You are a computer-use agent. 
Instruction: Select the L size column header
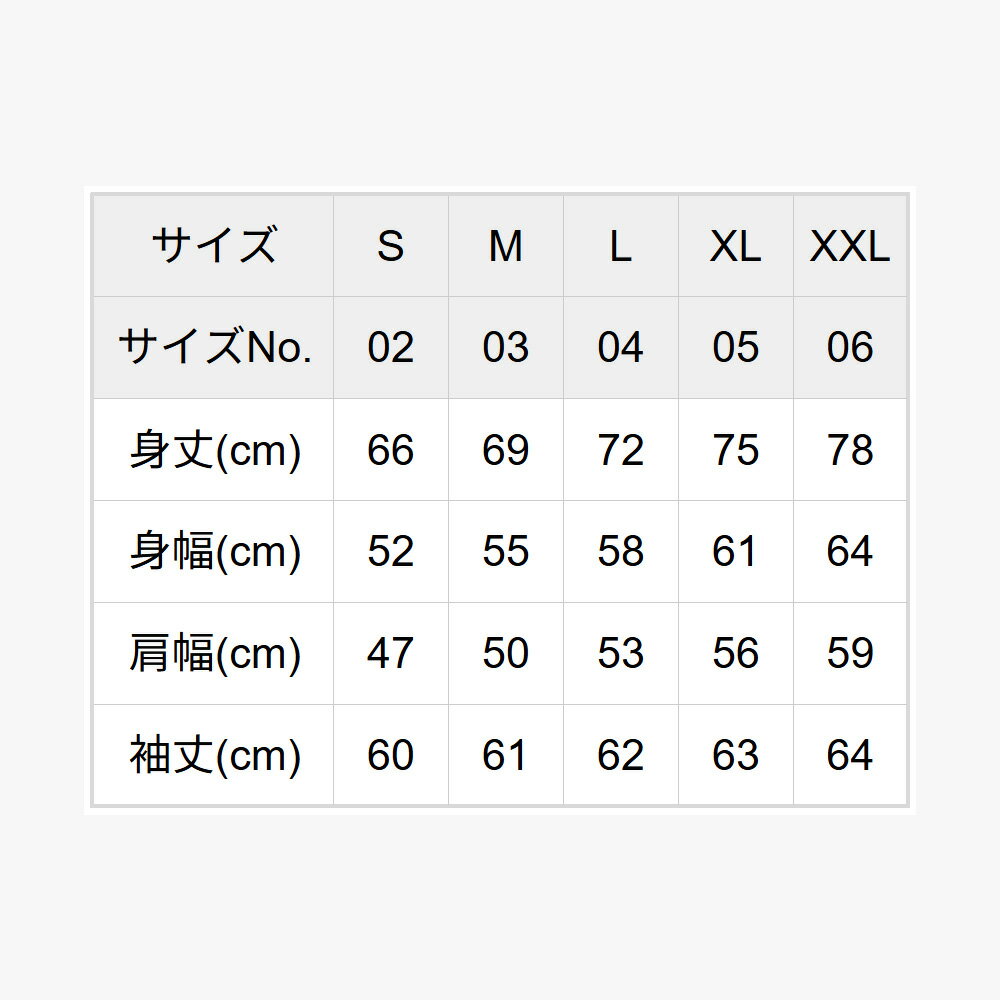point(620,246)
